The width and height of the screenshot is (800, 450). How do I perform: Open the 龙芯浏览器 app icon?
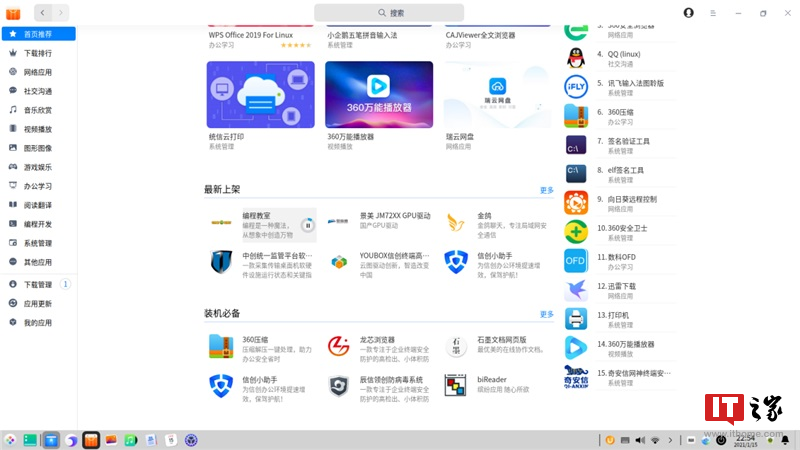coord(338,346)
